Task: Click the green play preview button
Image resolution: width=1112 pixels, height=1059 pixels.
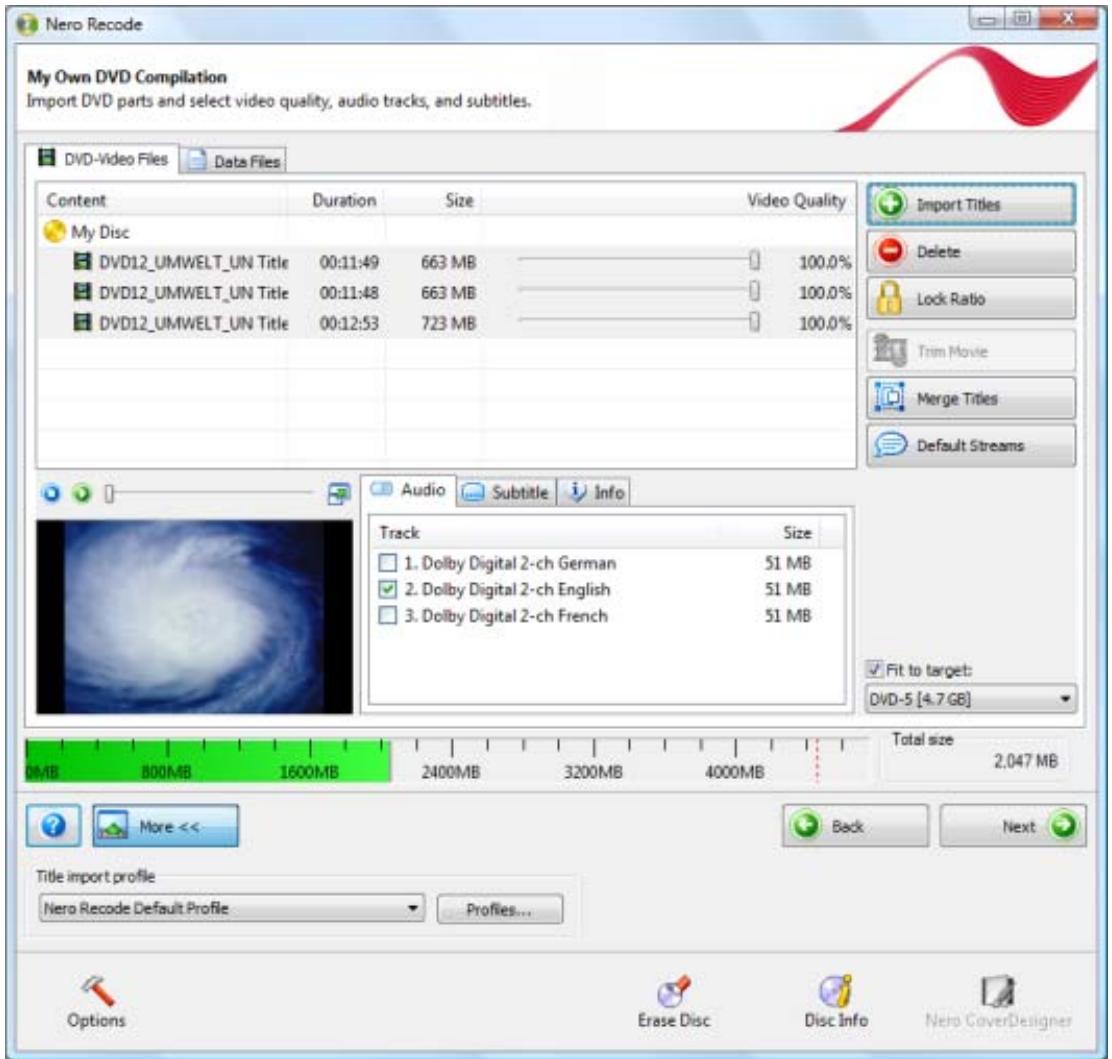Action: pyautogui.click(x=82, y=493)
